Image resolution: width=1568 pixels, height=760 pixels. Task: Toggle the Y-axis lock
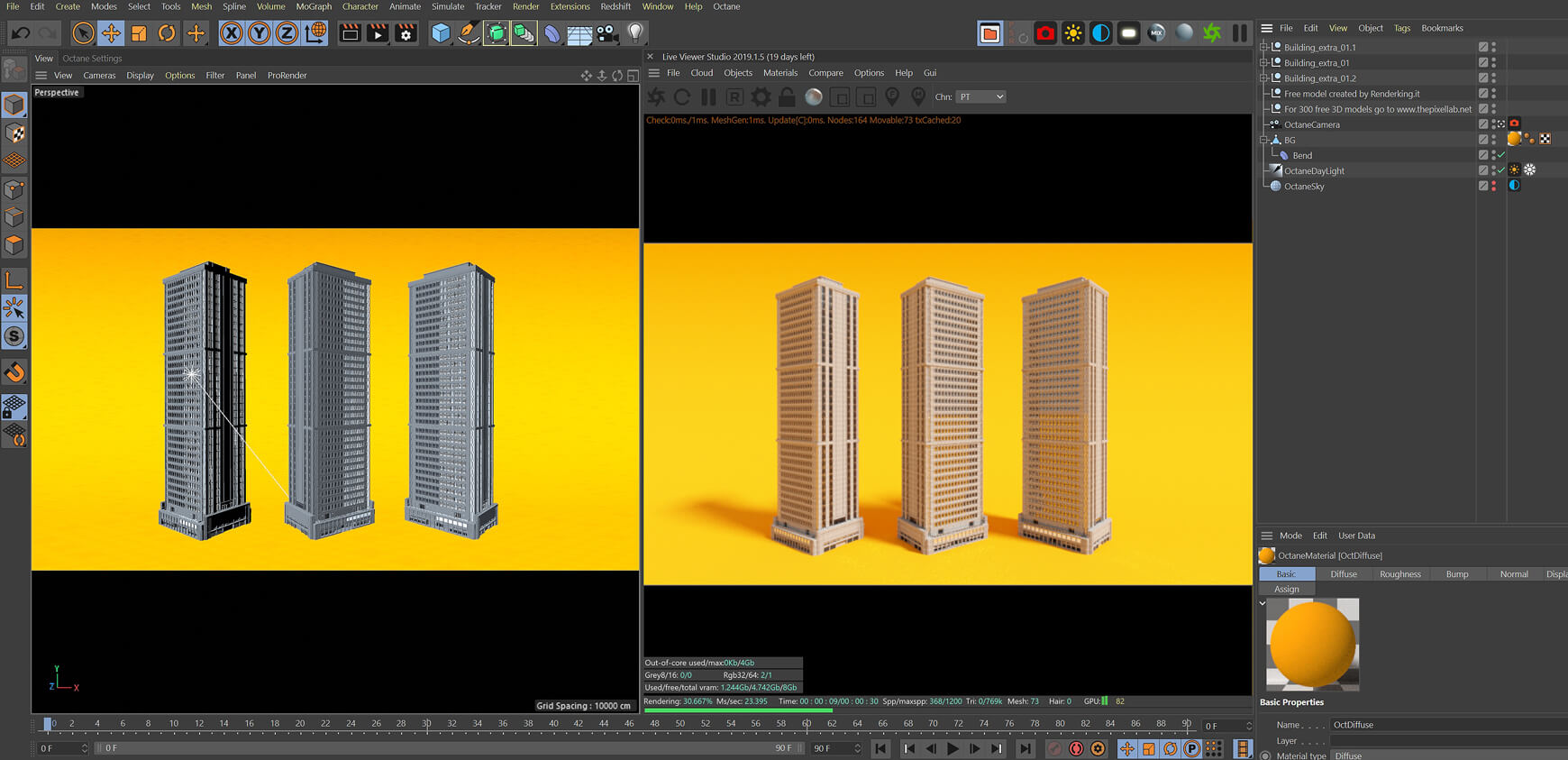coord(260,33)
